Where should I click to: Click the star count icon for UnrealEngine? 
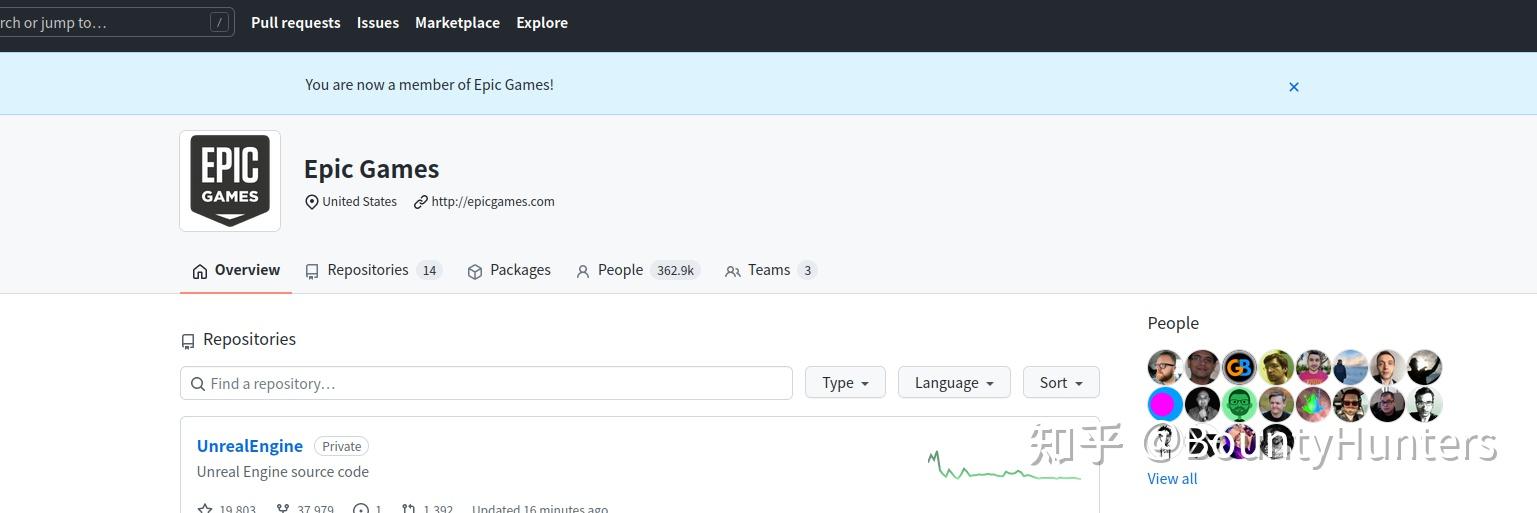tap(205, 508)
